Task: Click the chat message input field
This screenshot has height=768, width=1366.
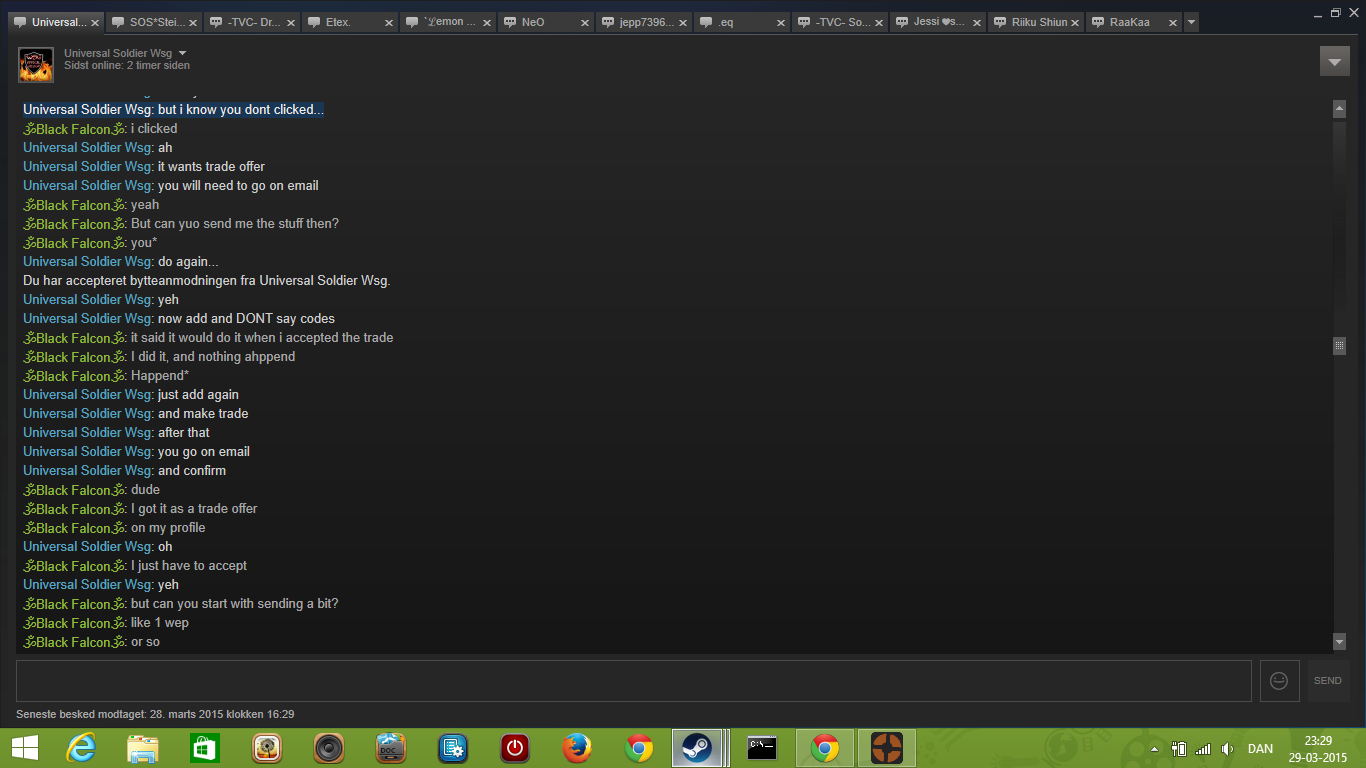Action: (633, 680)
